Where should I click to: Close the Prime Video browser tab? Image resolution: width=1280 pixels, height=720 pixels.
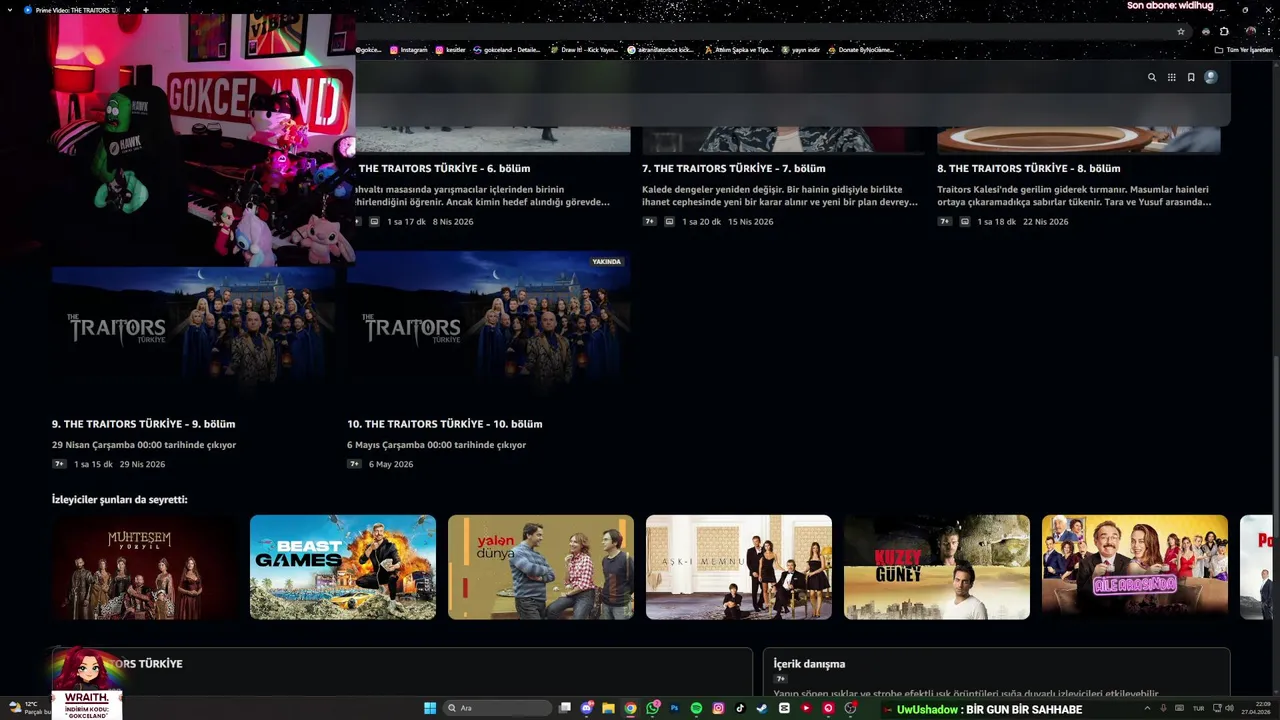[128, 10]
